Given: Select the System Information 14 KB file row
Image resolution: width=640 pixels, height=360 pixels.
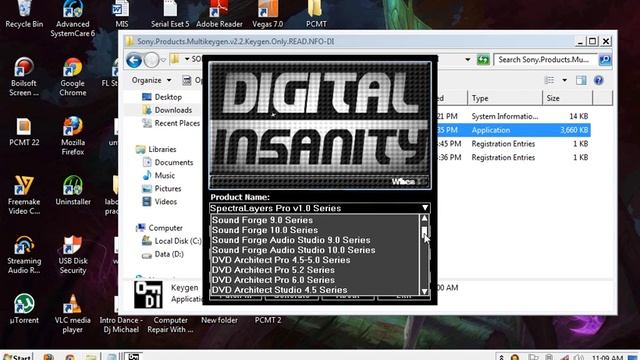Looking at the screenshot, I should pyautogui.click(x=513, y=116).
